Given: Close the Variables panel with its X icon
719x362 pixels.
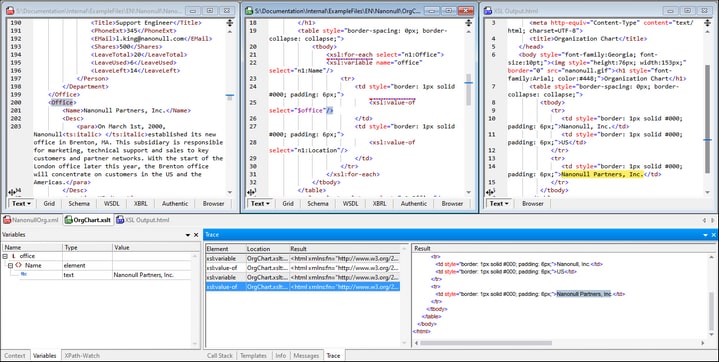Looking at the screenshot, I should [196, 235].
